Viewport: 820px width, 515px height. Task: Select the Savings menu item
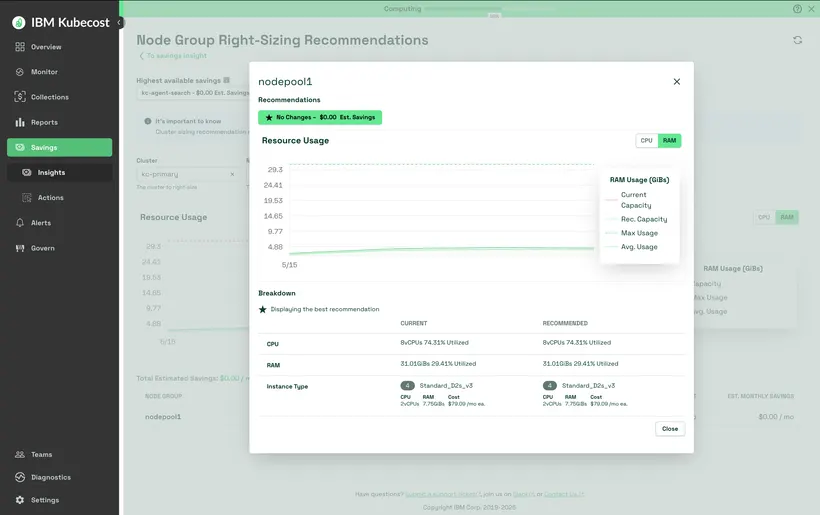coord(60,147)
